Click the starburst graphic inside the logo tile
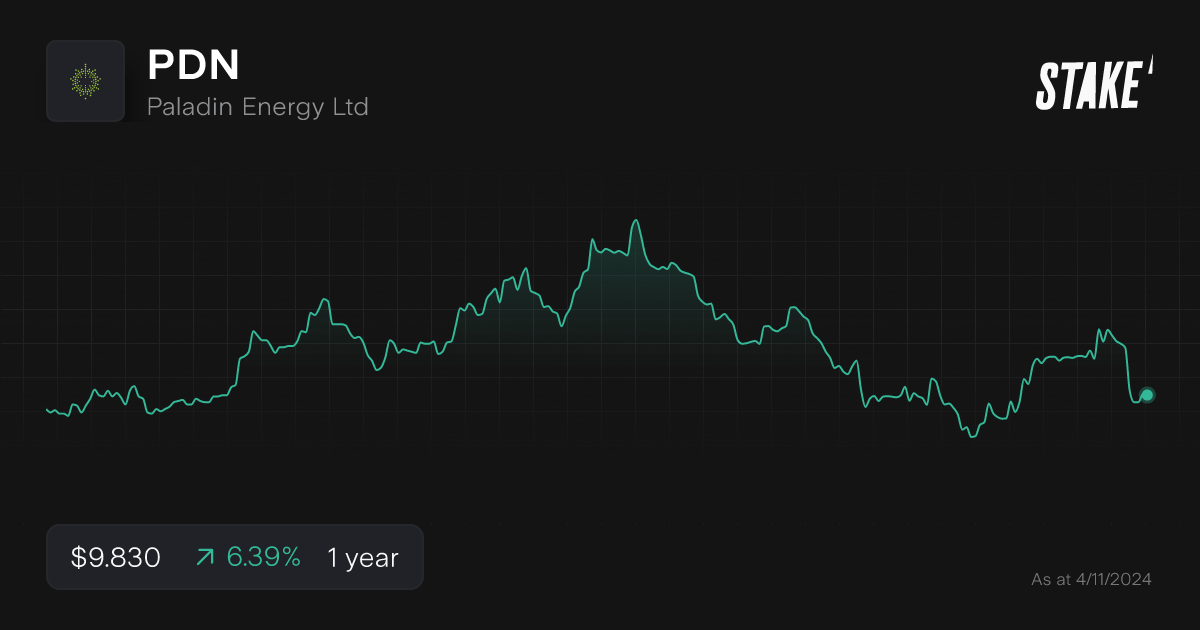 (86, 81)
